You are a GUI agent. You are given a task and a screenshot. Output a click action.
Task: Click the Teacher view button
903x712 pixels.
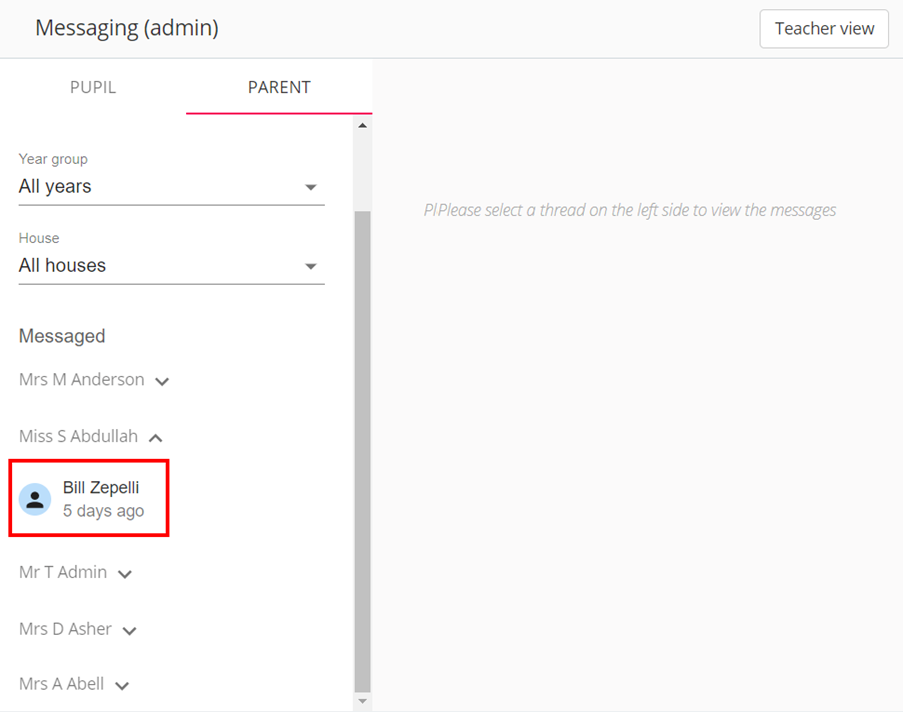click(823, 29)
